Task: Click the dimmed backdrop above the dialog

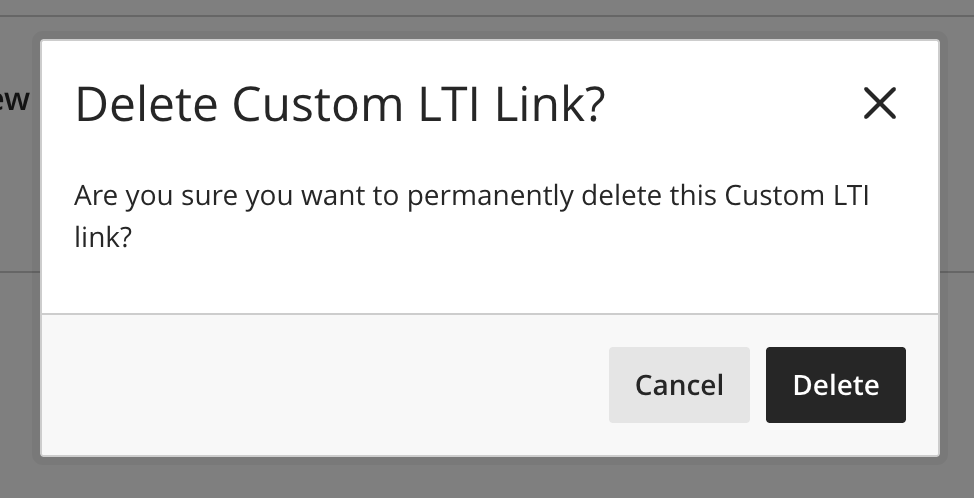Action: [x=487, y=18]
